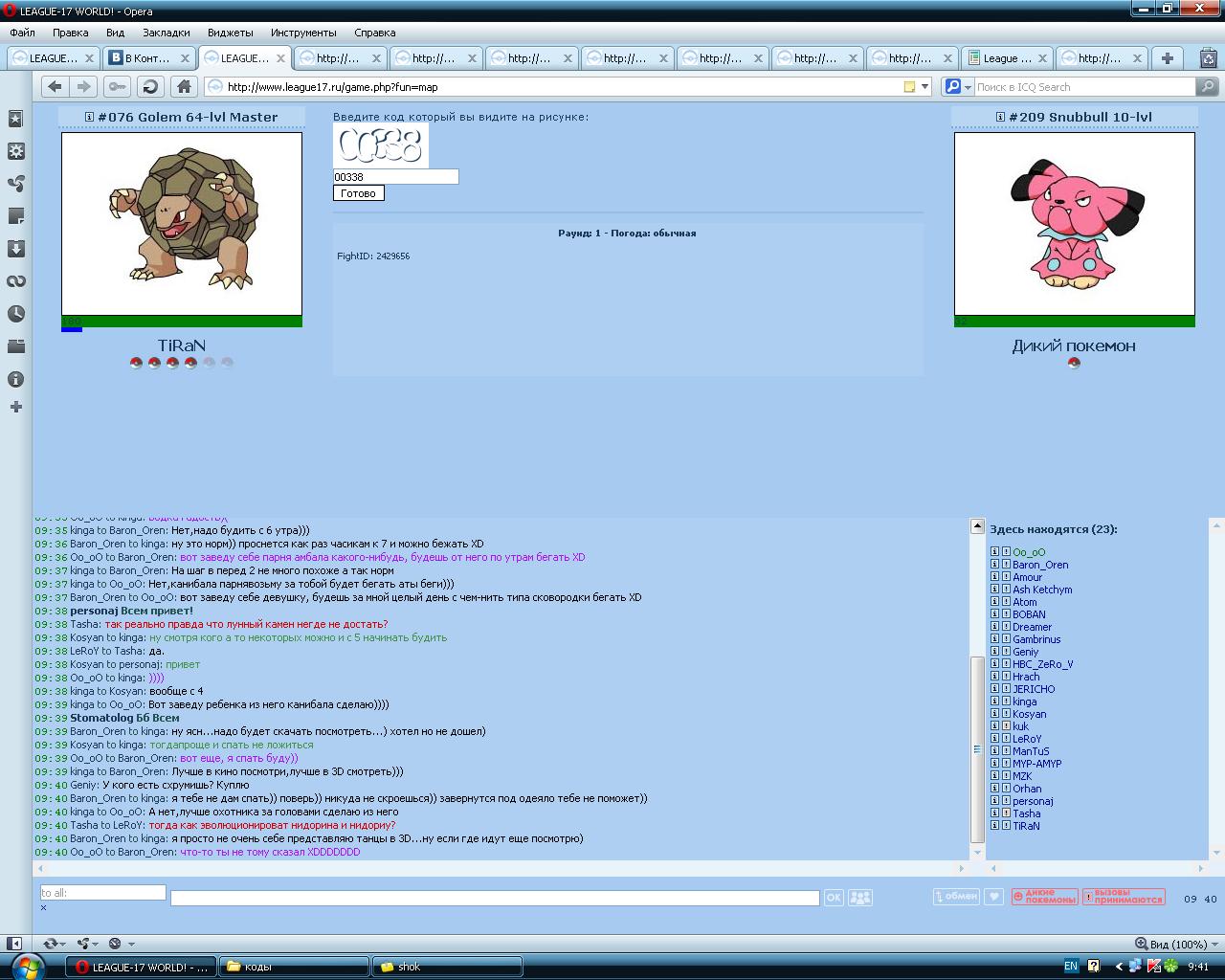This screenshot has height=980, width=1225.
Task: Open the Opera Bookmarks panel star icon
Action: click(16, 119)
